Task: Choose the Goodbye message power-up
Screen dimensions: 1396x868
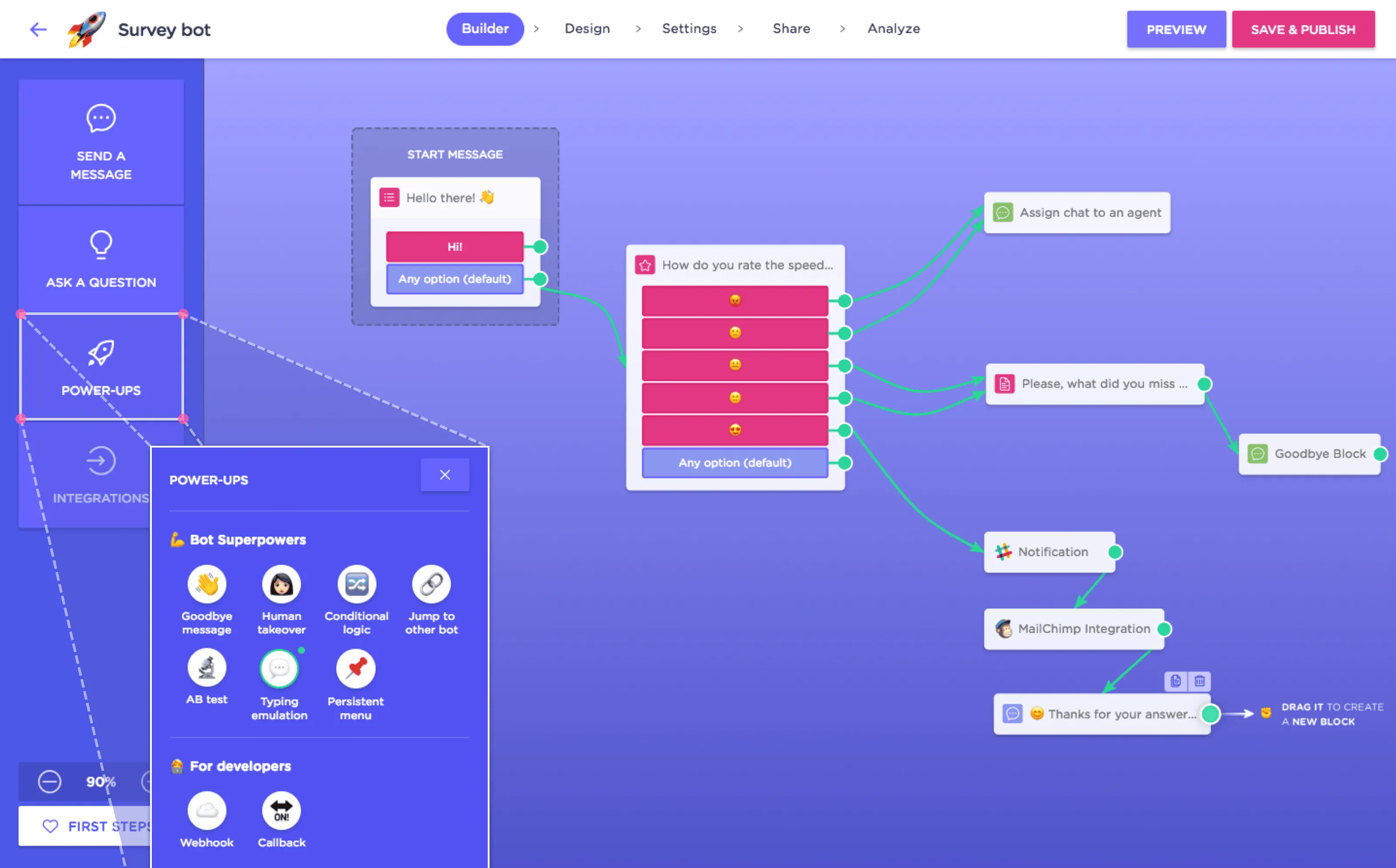Action: pos(207,600)
